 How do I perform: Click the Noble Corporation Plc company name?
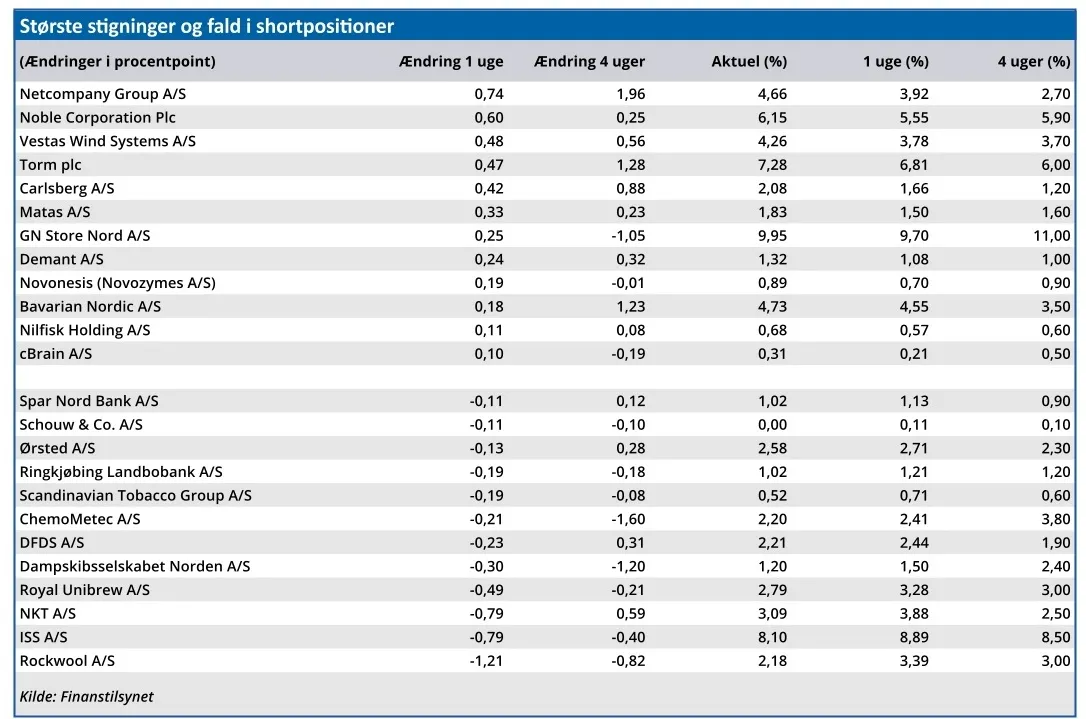98,118
